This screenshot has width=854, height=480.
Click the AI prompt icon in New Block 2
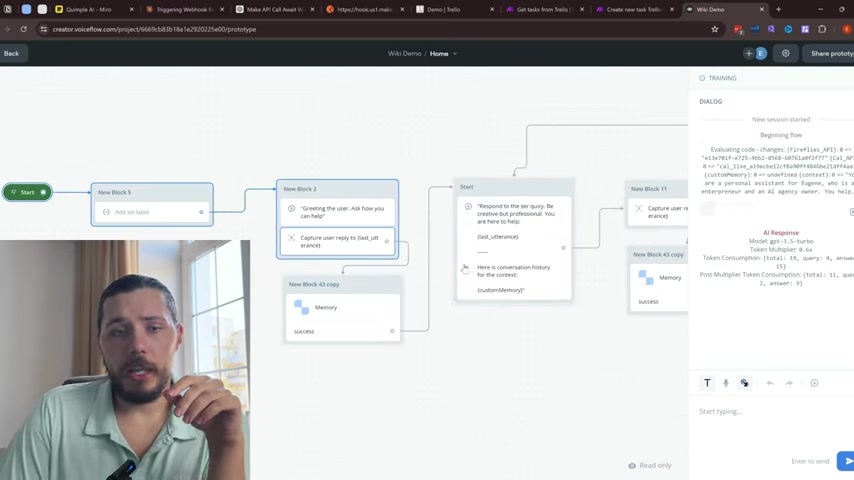291,209
